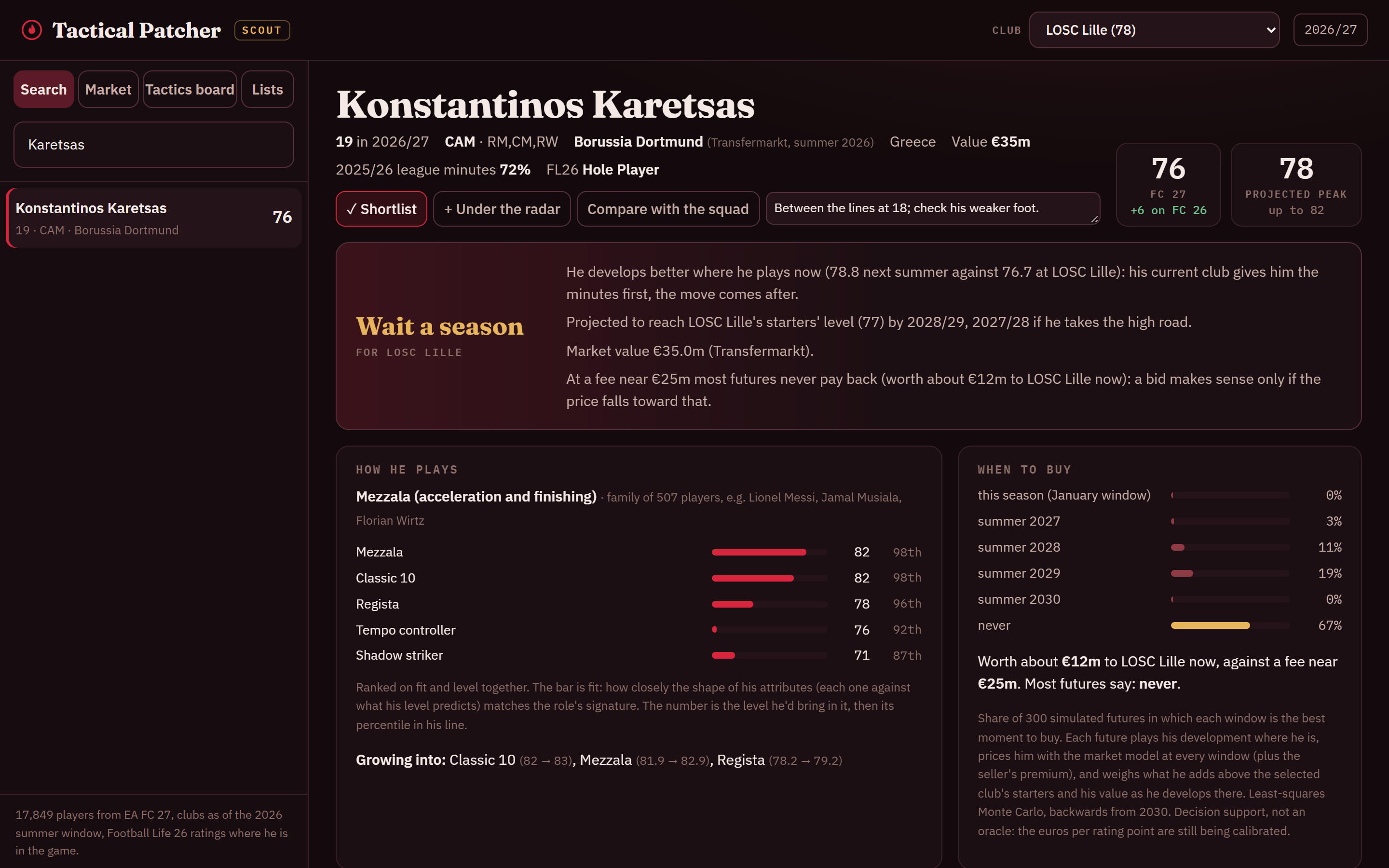
Task: Click the summer 2029 window label
Action: (x=1019, y=573)
